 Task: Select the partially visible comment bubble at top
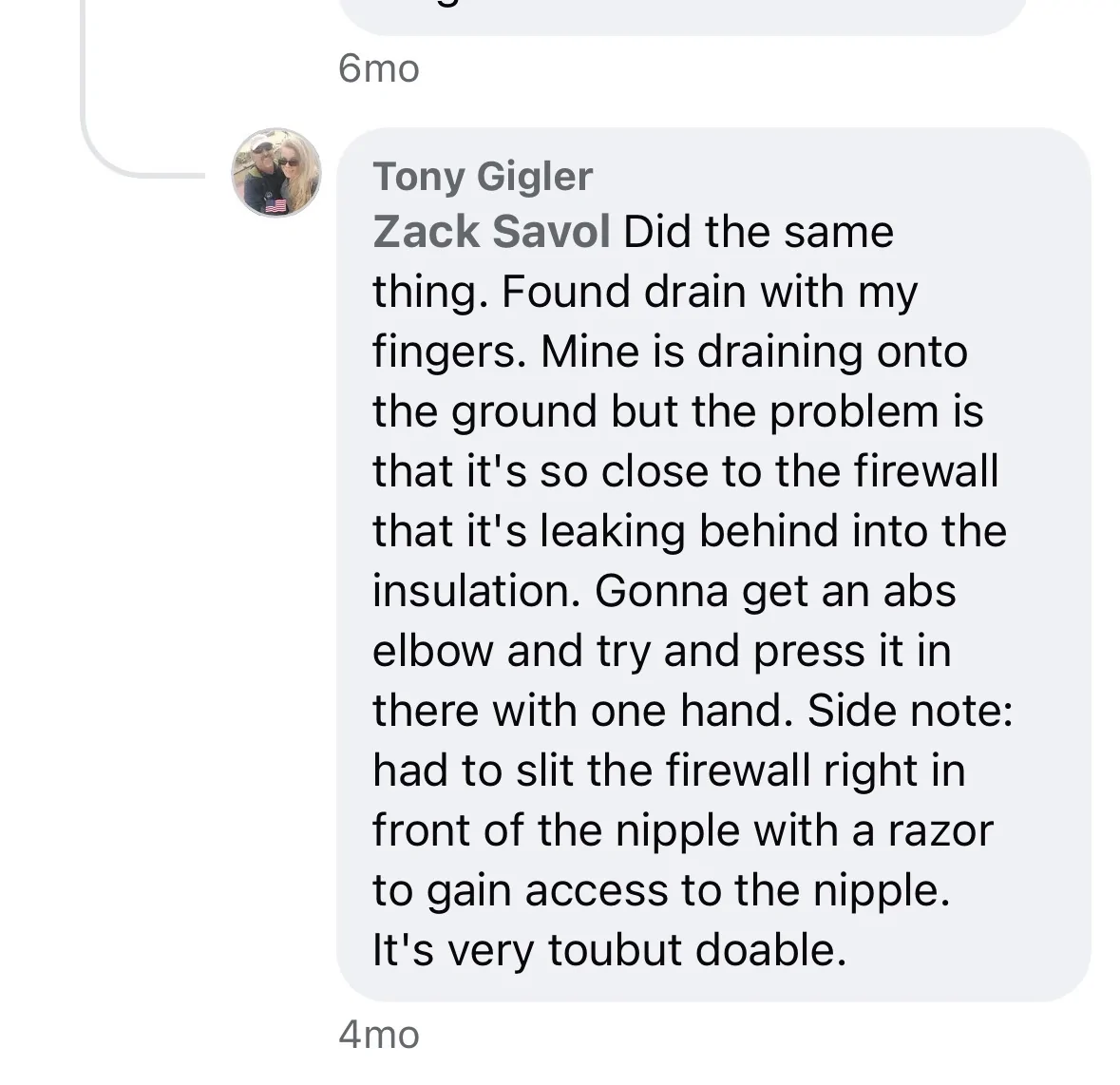[x=682, y=17]
